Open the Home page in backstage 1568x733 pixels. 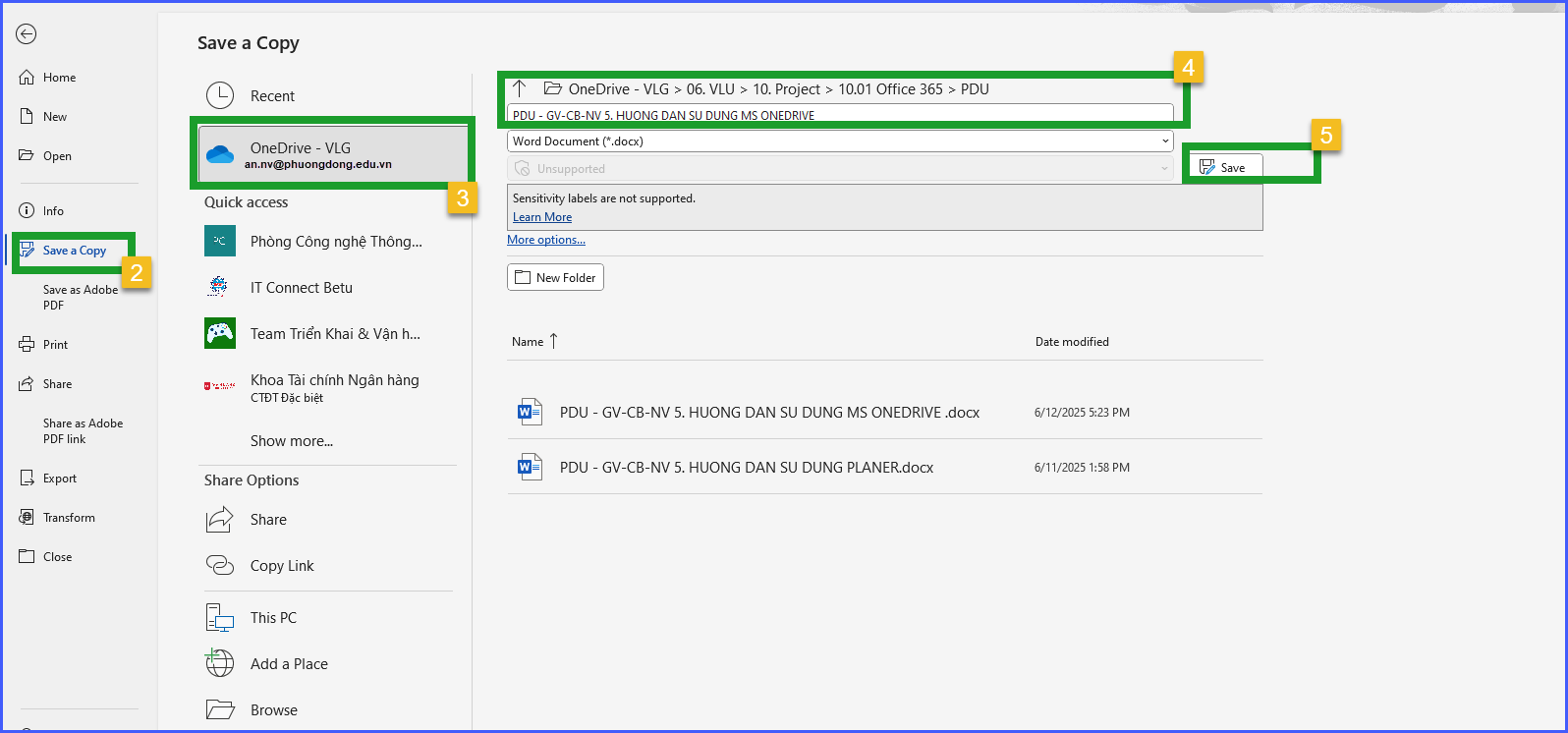tap(59, 78)
